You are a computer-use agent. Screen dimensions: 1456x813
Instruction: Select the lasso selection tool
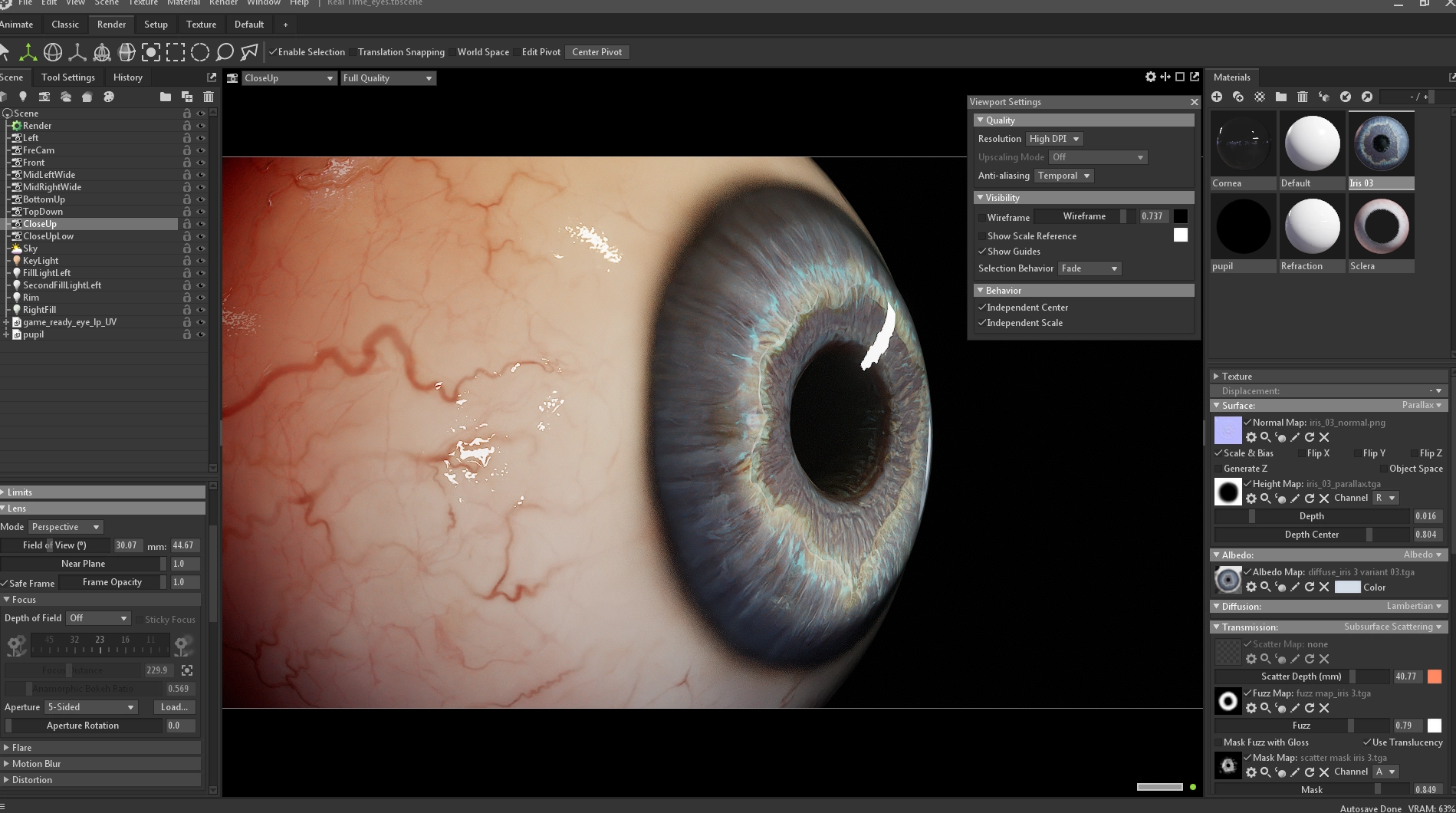225,52
